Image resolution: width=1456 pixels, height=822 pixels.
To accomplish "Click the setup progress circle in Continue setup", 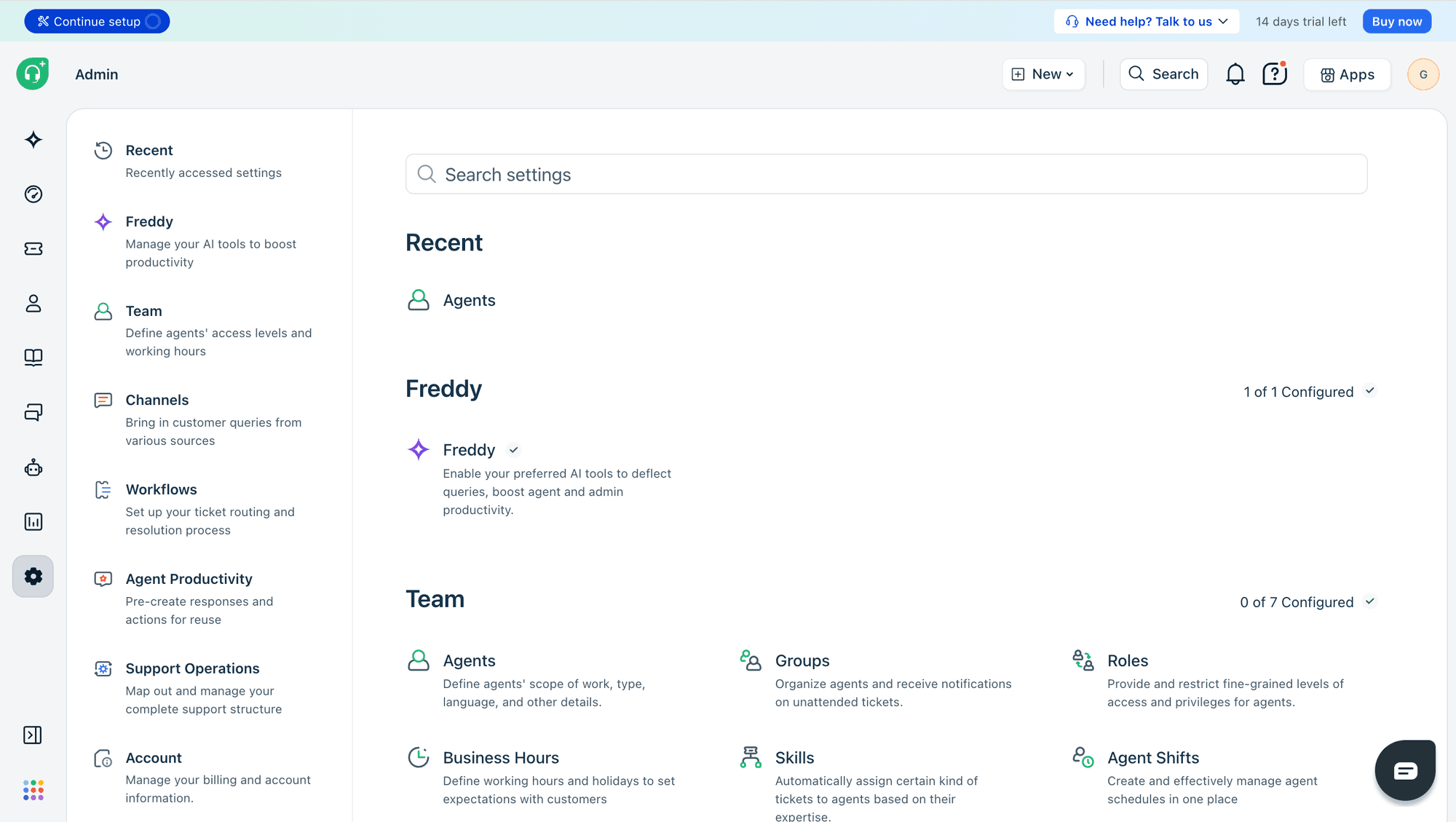I will point(153,21).
